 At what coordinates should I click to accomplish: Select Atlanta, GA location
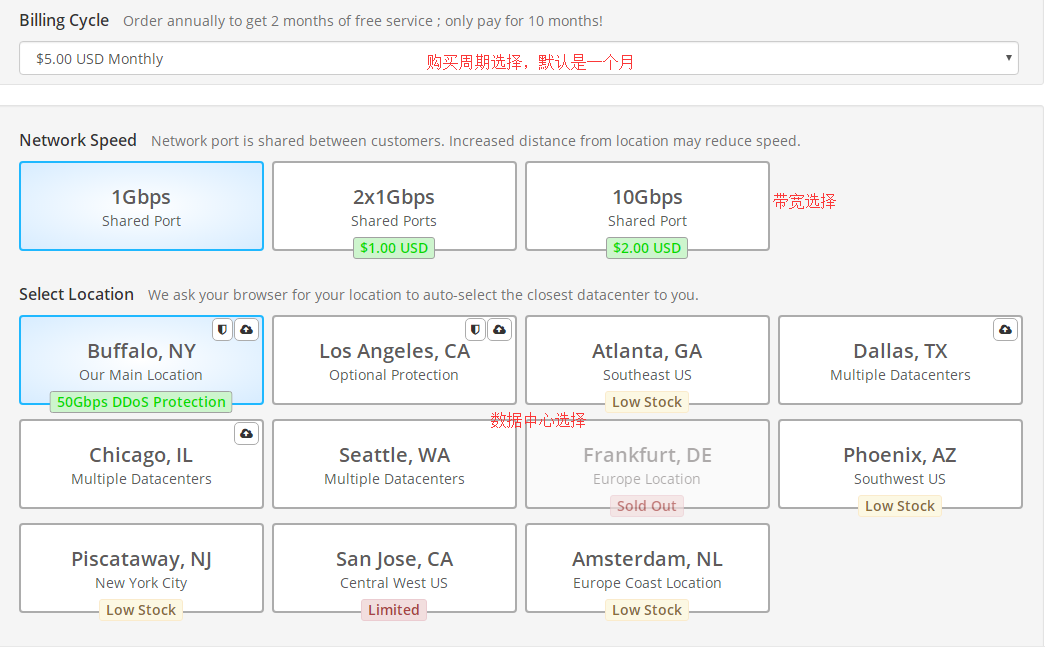click(x=647, y=360)
